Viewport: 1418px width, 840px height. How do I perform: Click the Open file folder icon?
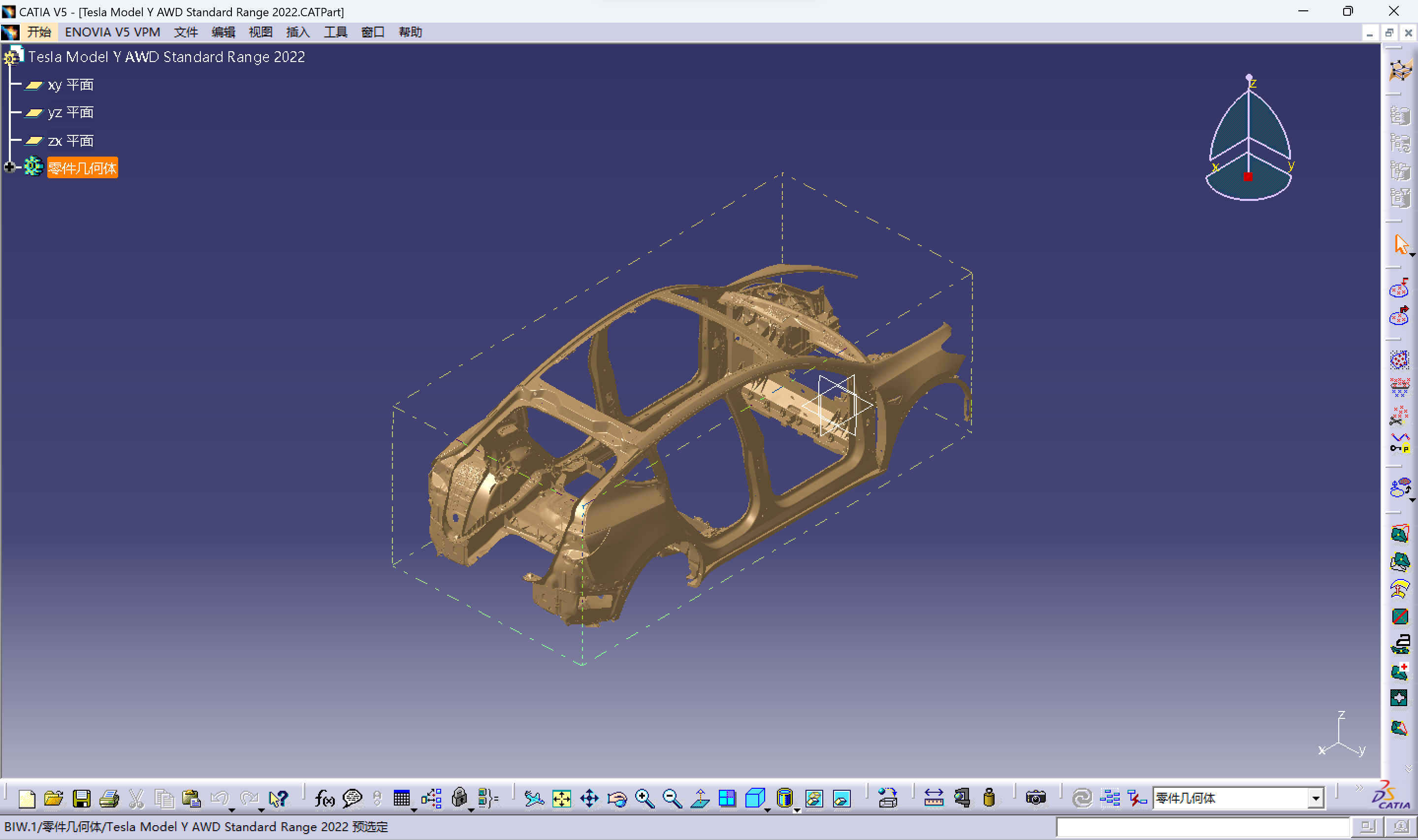(x=54, y=799)
